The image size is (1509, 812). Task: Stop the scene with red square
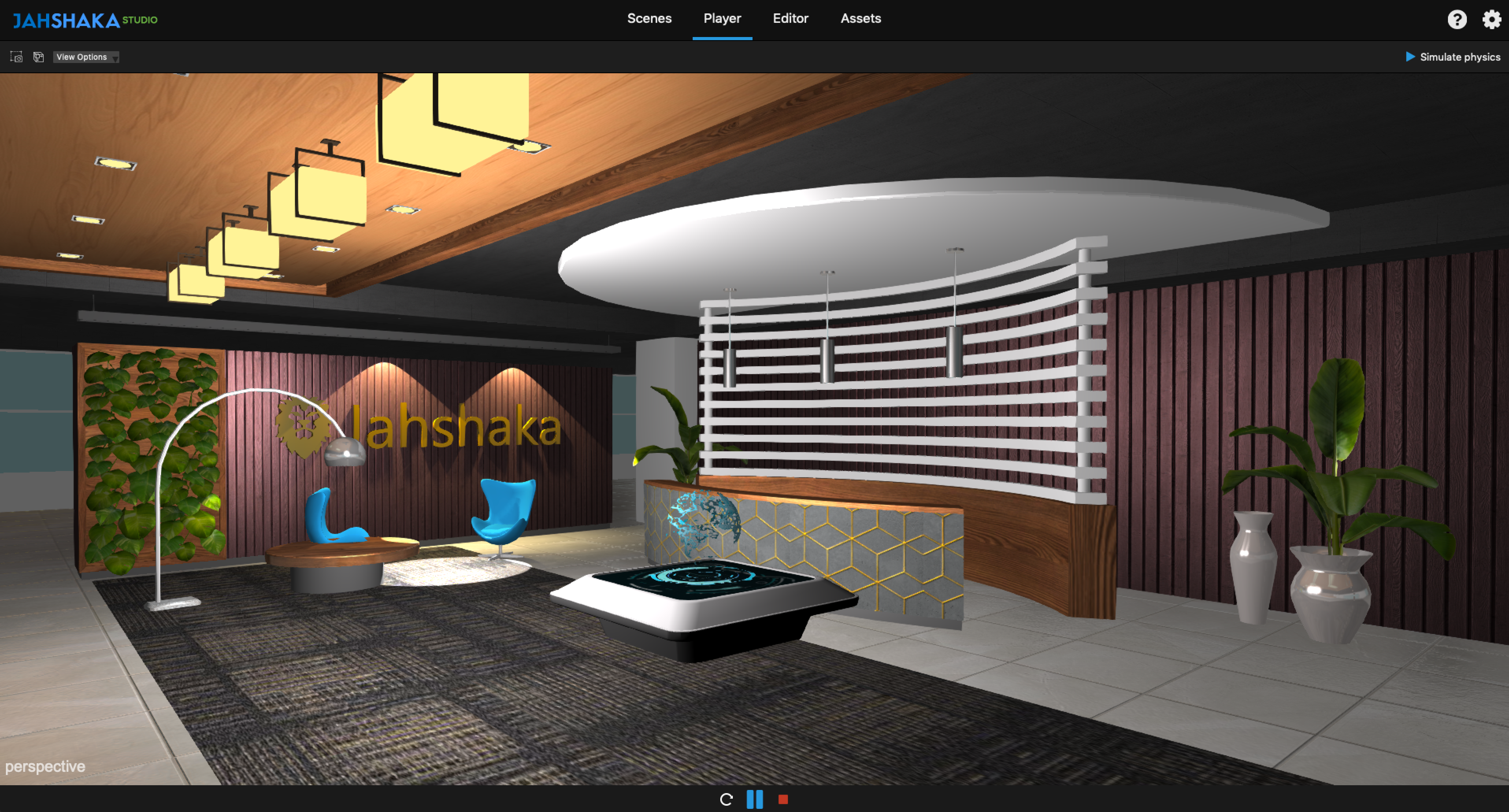(x=783, y=799)
